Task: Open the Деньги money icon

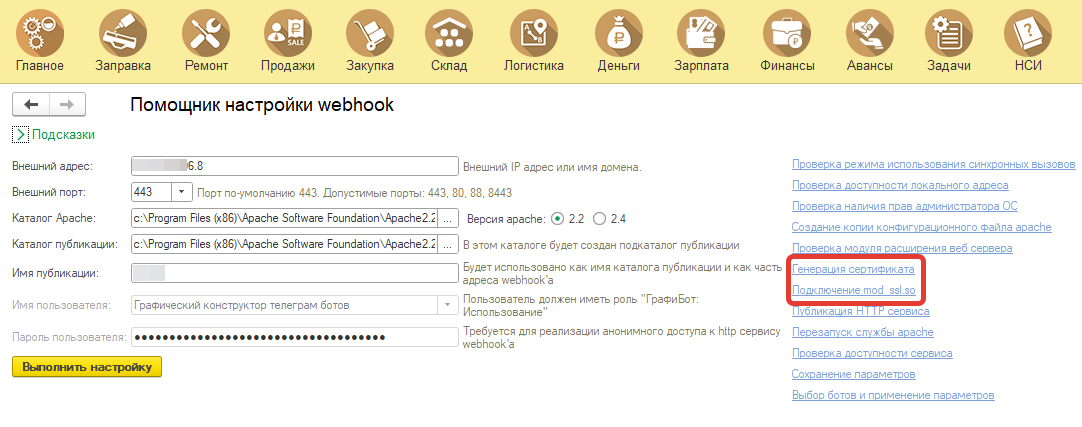Action: click(x=619, y=31)
